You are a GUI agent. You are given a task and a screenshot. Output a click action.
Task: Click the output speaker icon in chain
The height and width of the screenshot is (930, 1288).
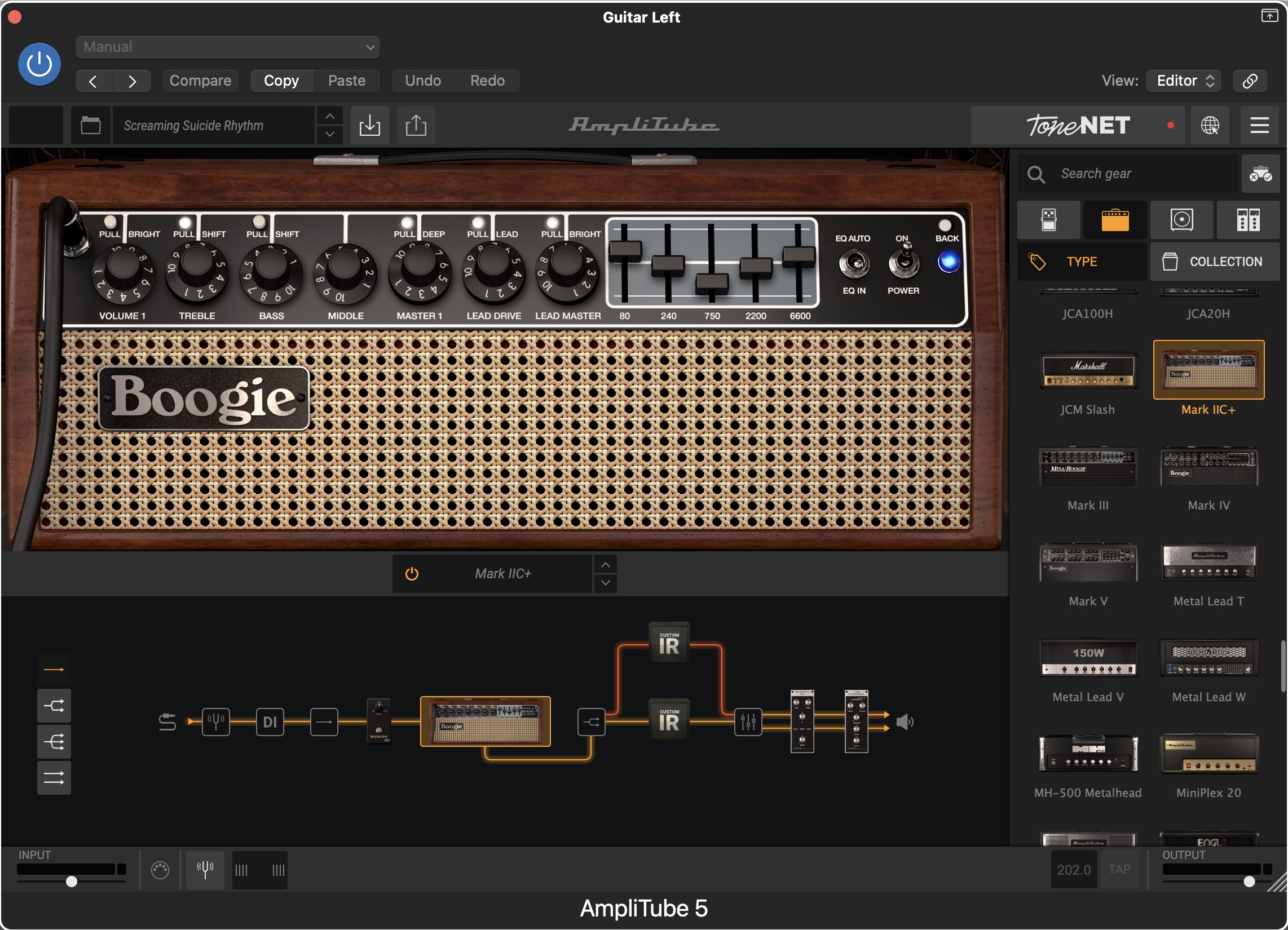pyautogui.click(x=905, y=722)
